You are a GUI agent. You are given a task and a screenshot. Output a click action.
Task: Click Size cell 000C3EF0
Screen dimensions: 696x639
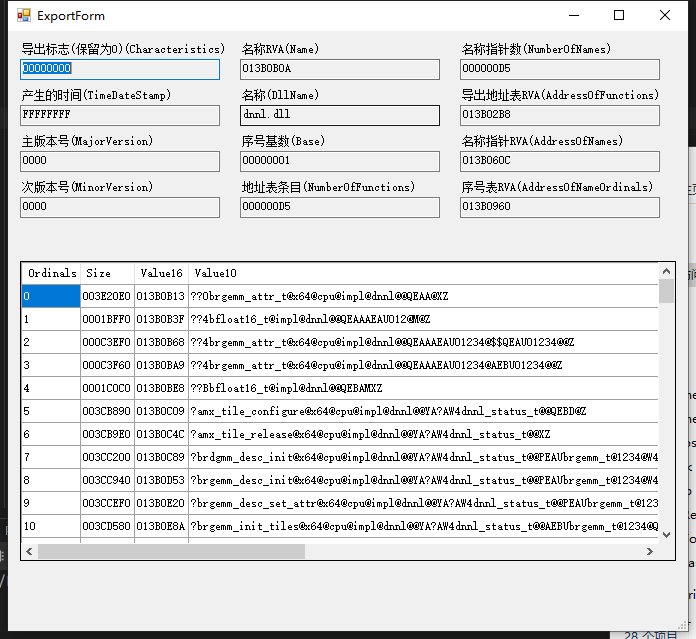tap(107, 342)
